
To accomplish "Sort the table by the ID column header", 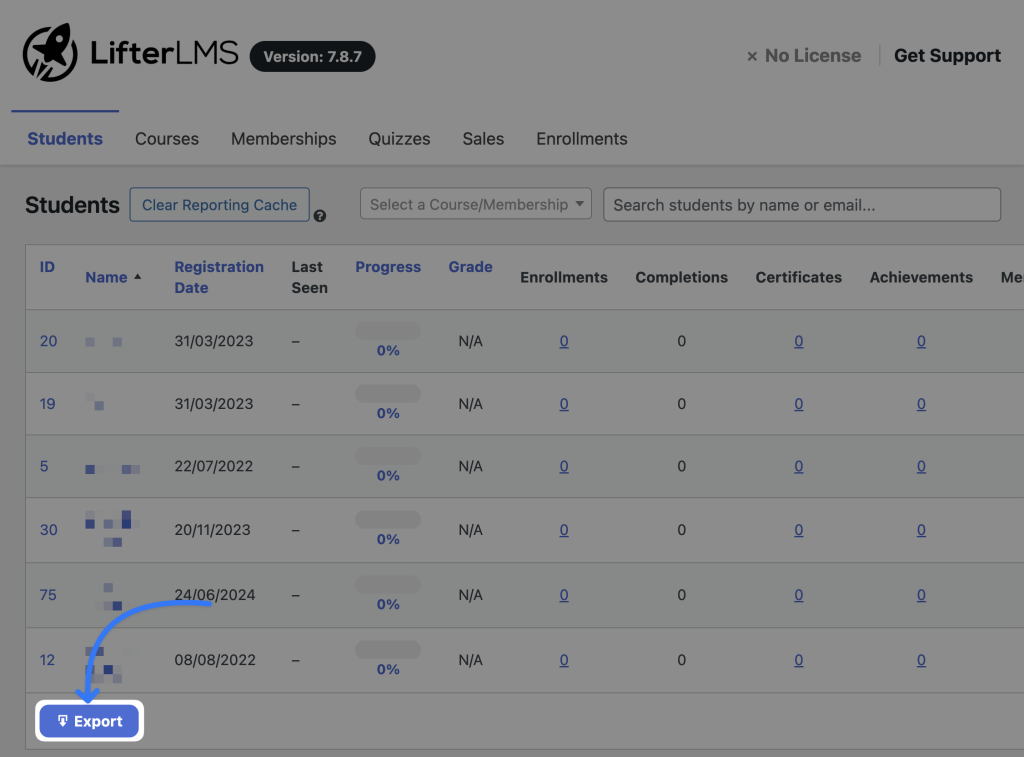I will point(46,266).
